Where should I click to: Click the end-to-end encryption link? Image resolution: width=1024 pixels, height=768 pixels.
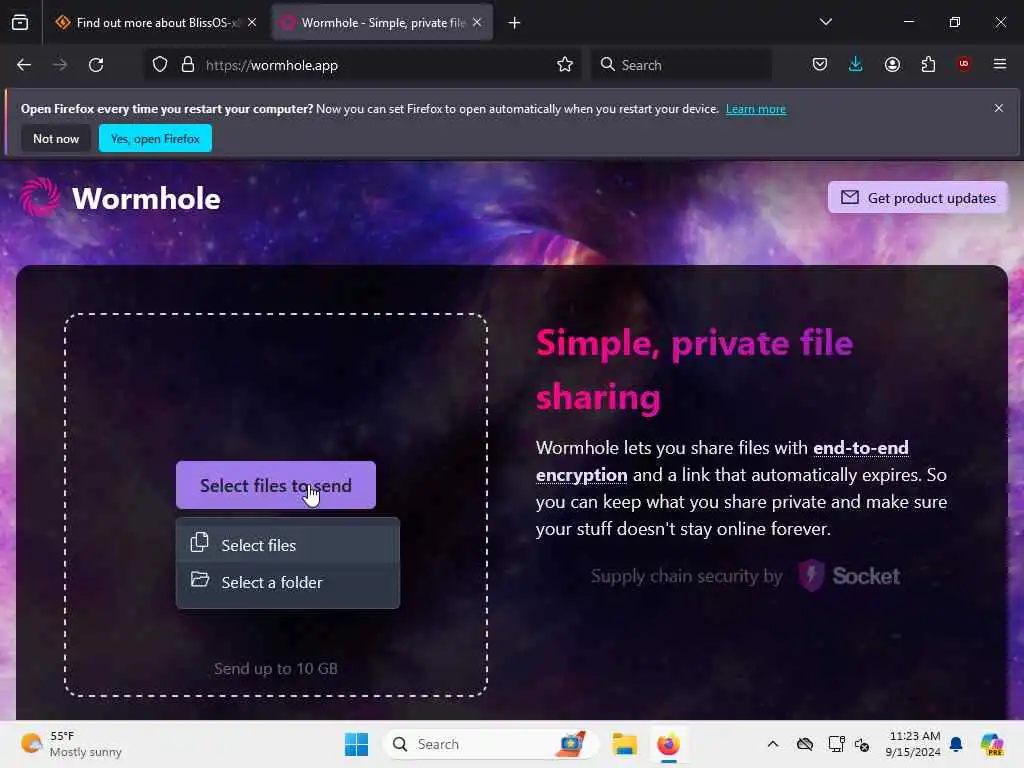[x=722, y=461]
